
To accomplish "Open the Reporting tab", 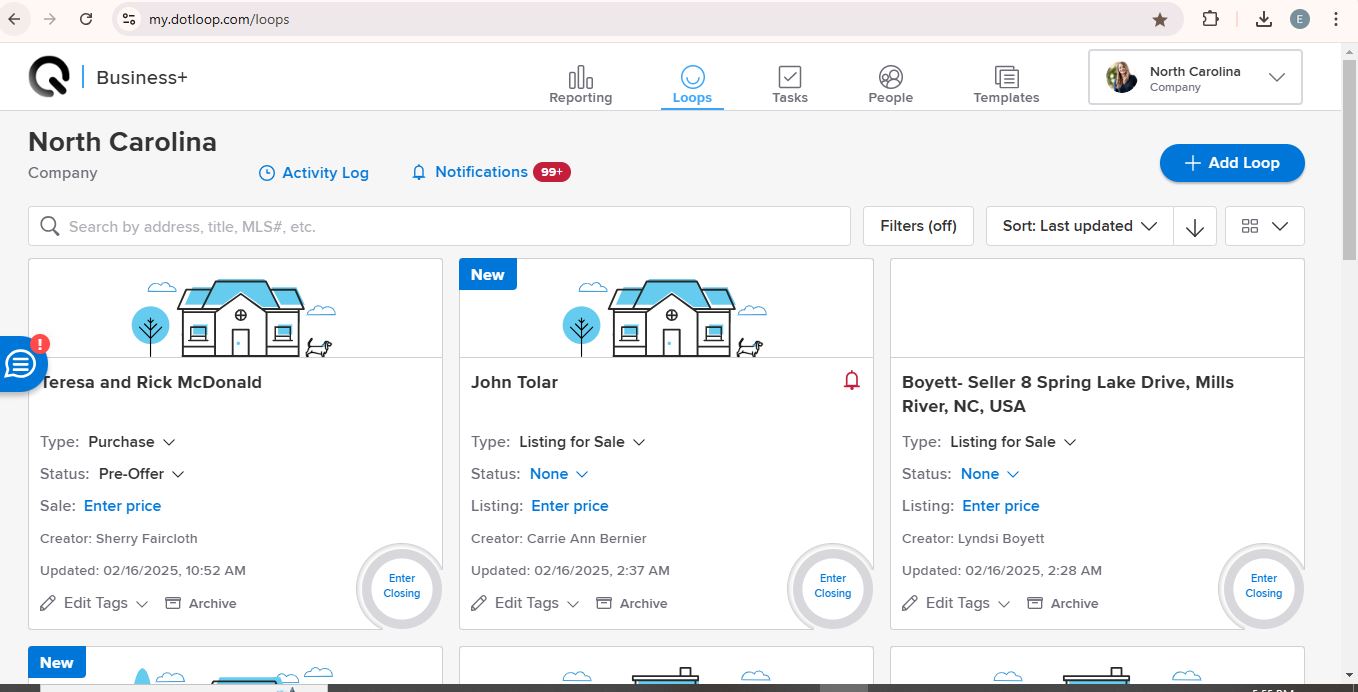I will [580, 85].
